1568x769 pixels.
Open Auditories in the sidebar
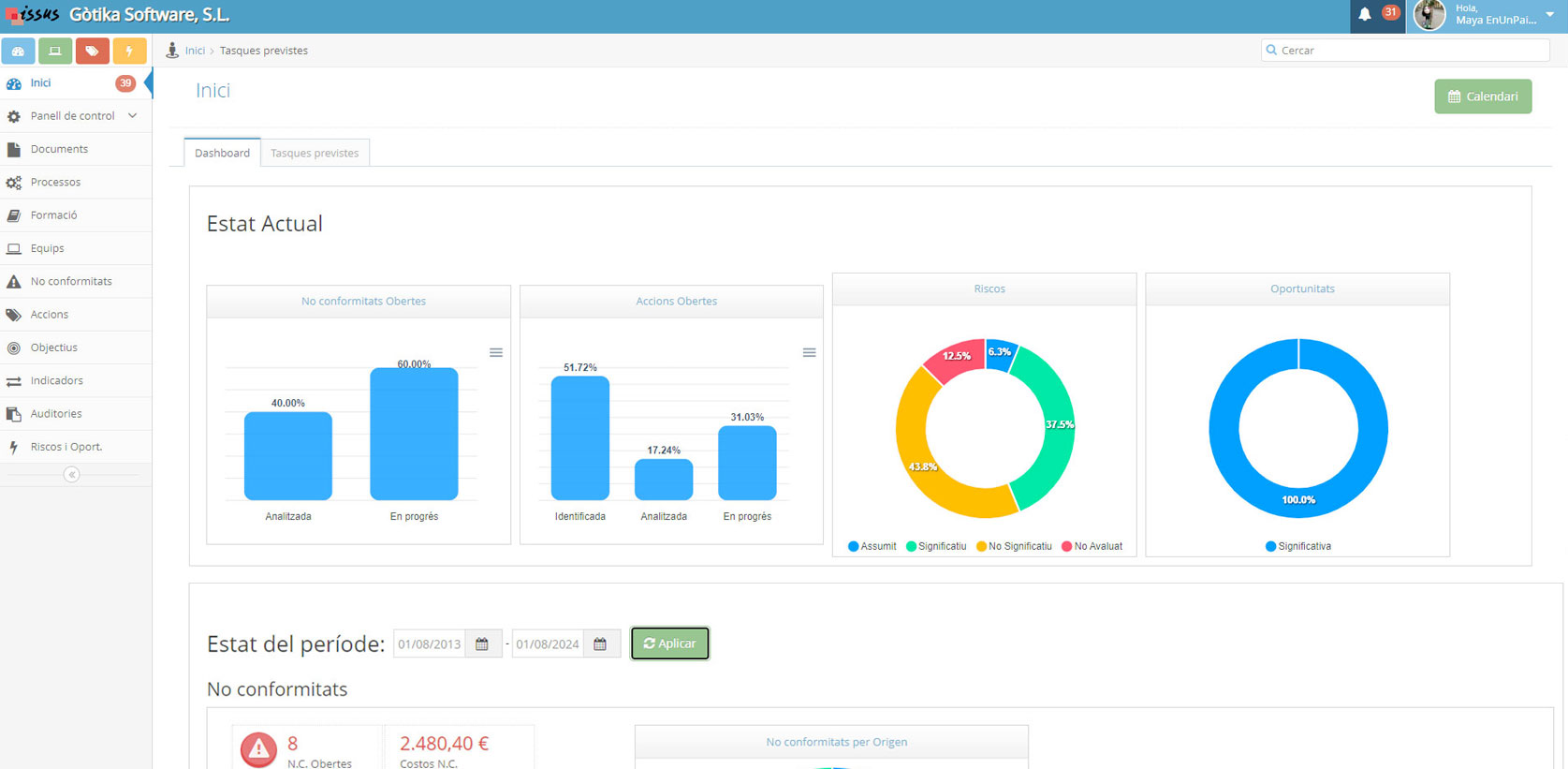pyautogui.click(x=75, y=414)
